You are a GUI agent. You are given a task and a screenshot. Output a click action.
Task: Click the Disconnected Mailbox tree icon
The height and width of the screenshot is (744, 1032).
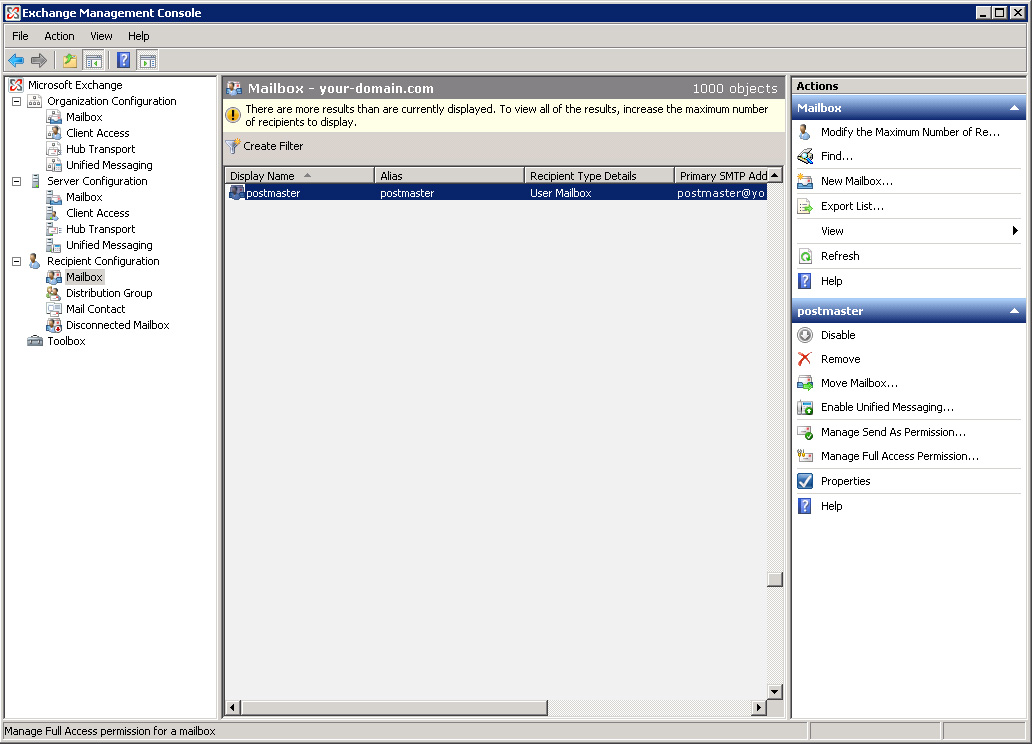coord(54,325)
